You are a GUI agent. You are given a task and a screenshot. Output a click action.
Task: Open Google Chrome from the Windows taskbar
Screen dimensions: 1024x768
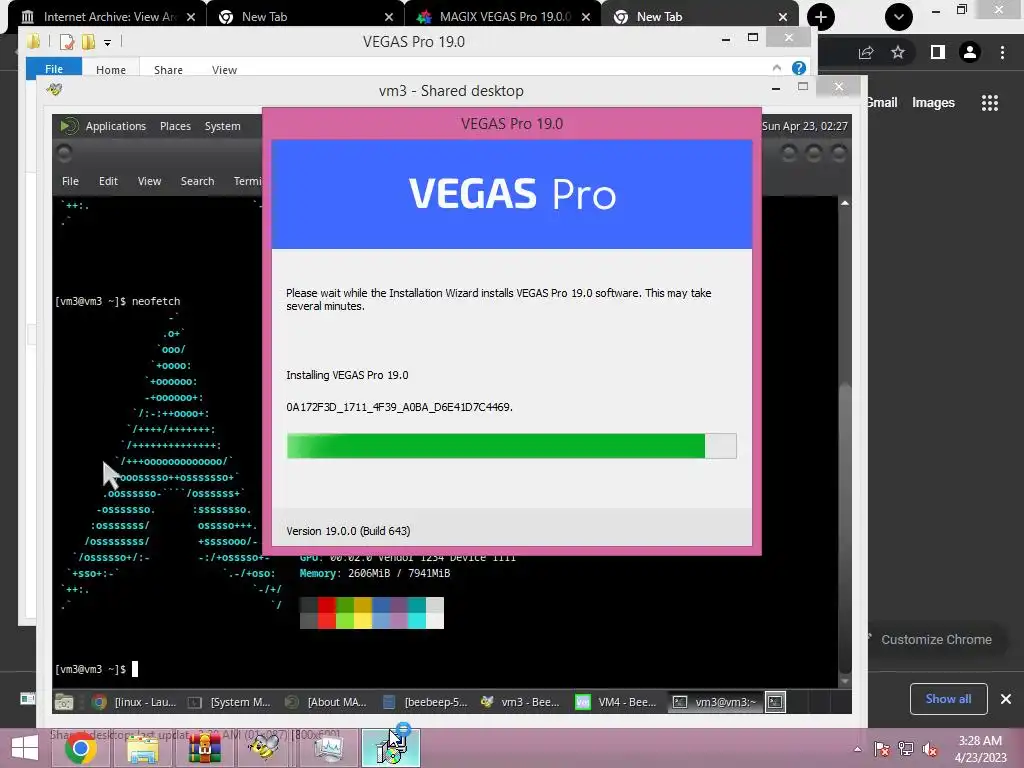coord(80,748)
